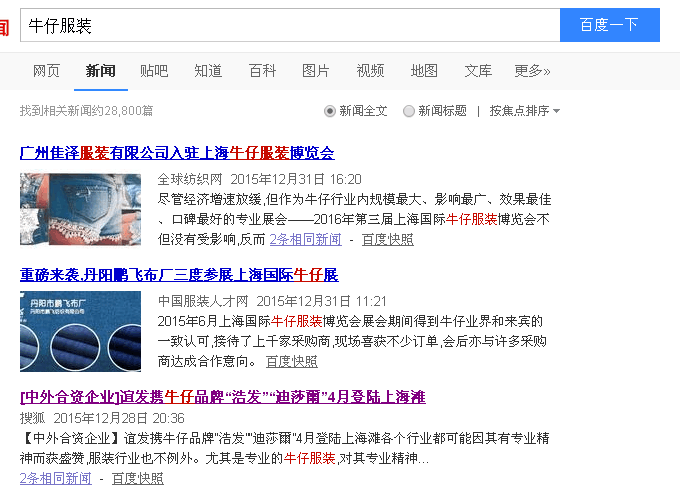Open 2条相同新闻 link under the 谊发 result
The height and width of the screenshot is (500, 680).
click(x=56, y=478)
